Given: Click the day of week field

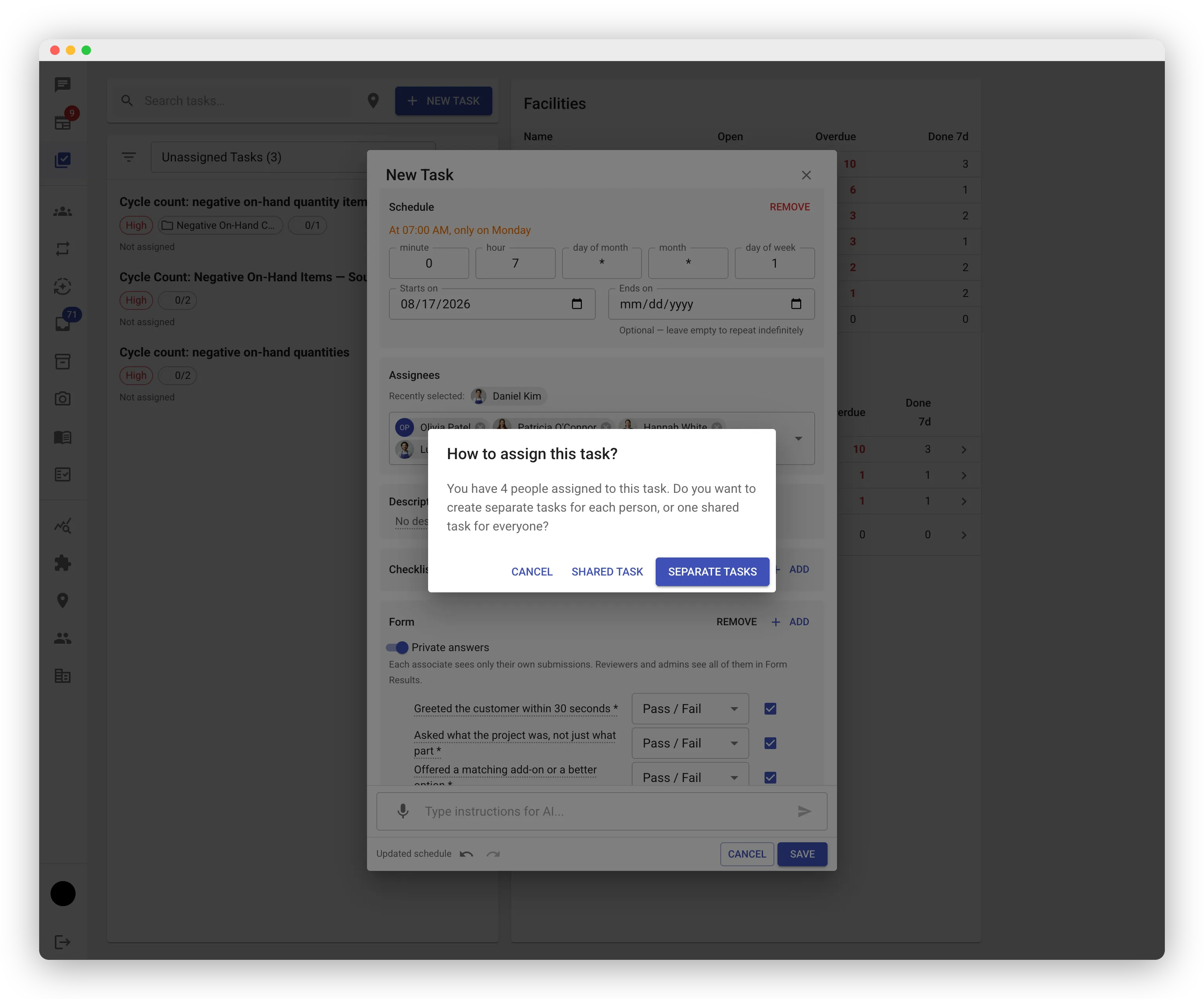Looking at the screenshot, I should pyautogui.click(x=775, y=263).
